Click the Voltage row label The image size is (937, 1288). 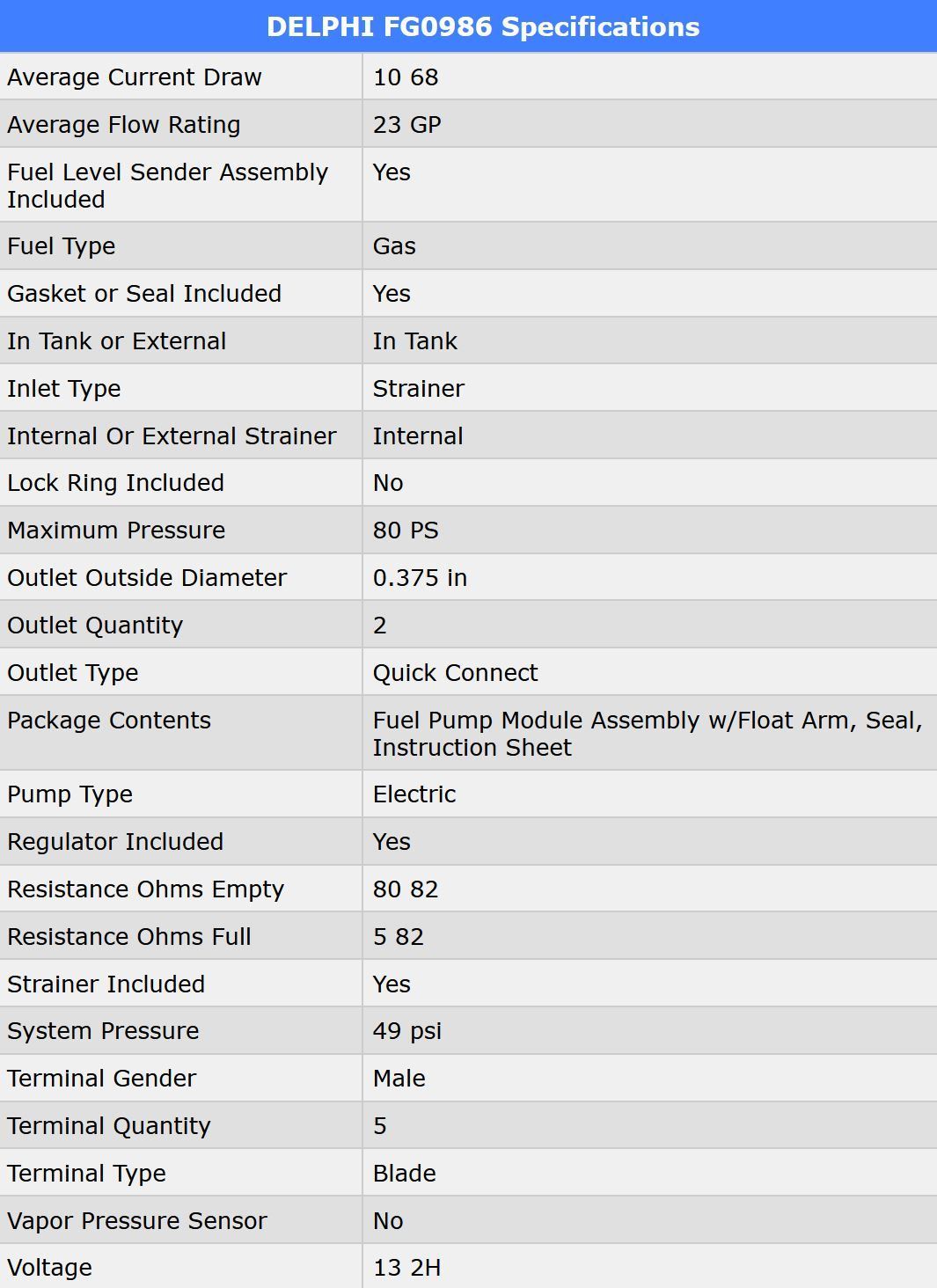tap(49, 1268)
